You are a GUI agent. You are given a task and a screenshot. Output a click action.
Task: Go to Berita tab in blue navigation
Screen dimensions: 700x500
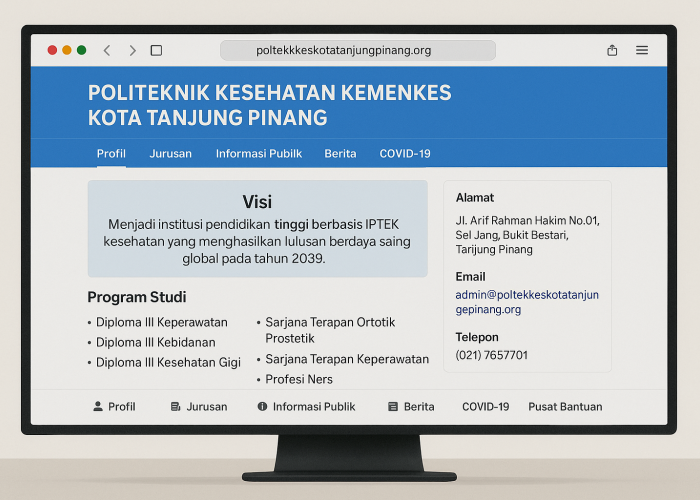[340, 154]
